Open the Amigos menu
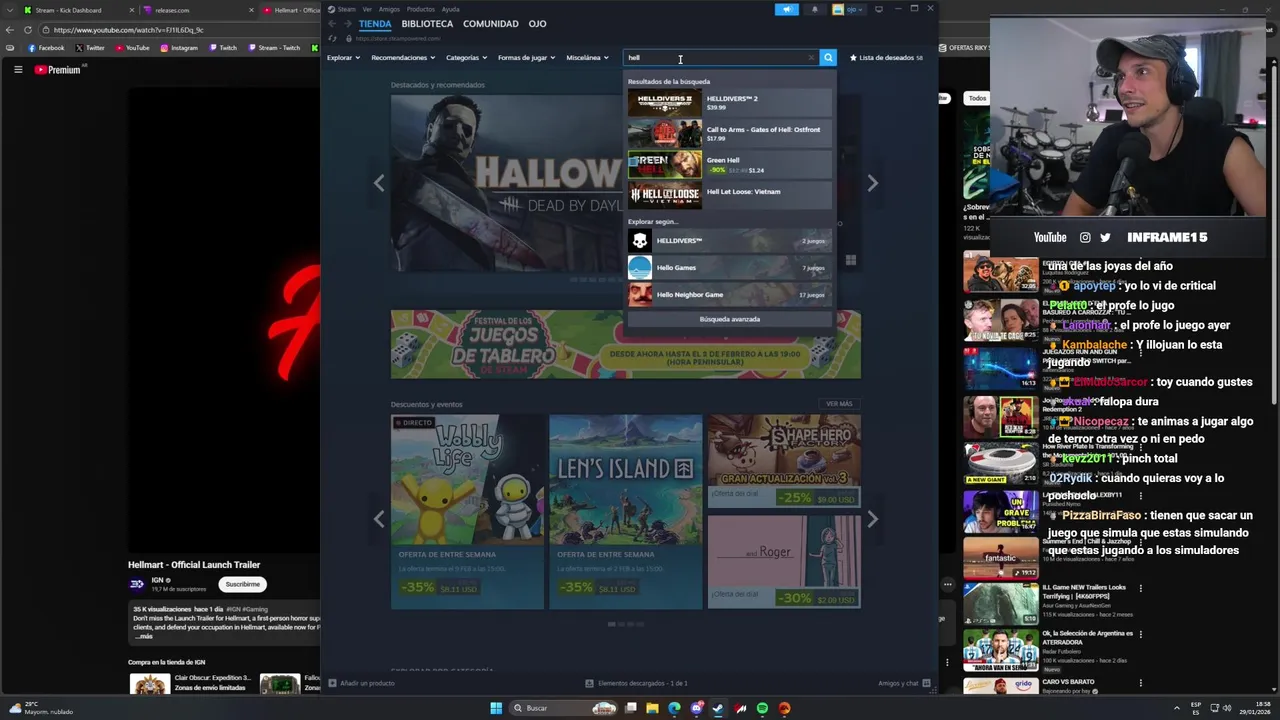Viewport: 1280px width, 720px height. coord(389,9)
